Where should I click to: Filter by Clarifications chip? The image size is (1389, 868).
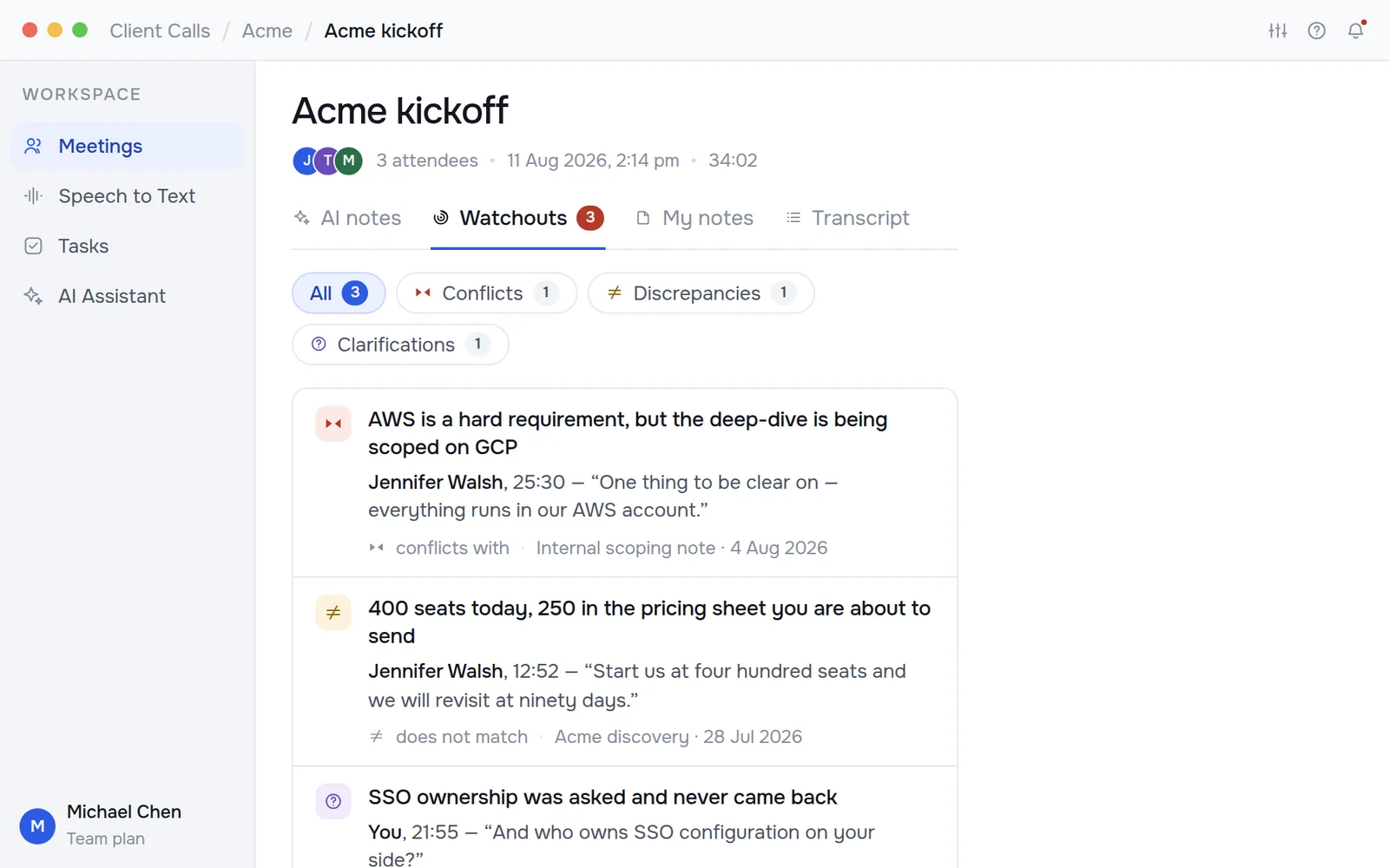(400, 345)
